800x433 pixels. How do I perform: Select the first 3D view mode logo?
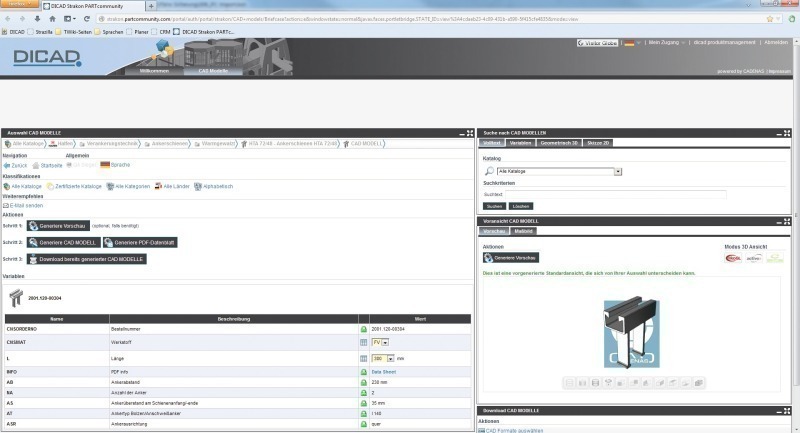[733, 258]
